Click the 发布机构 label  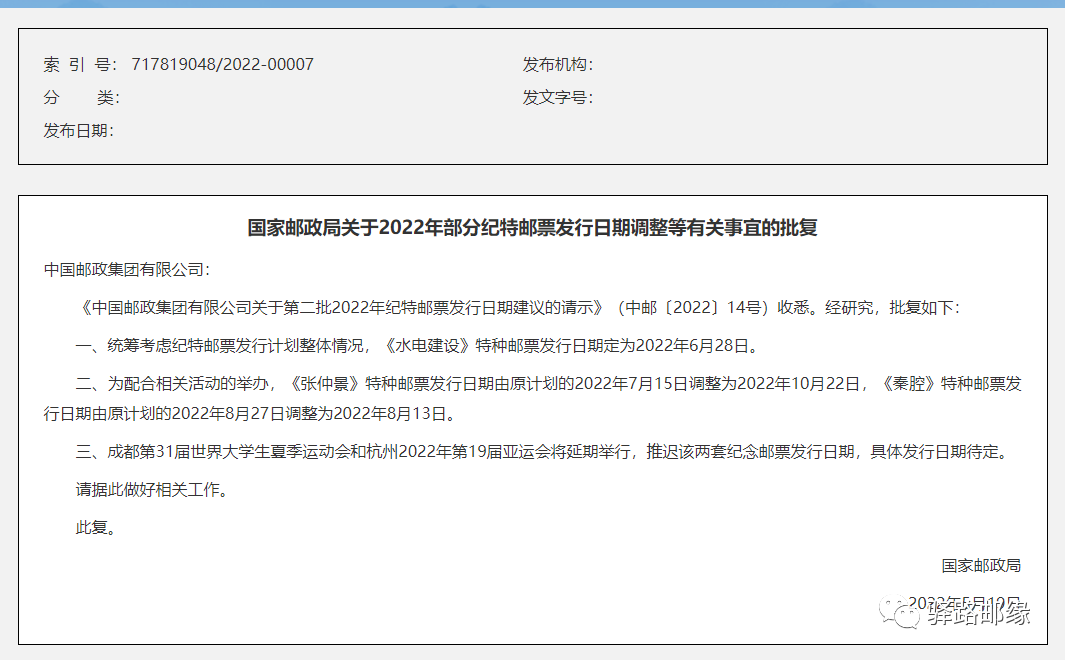click(558, 65)
